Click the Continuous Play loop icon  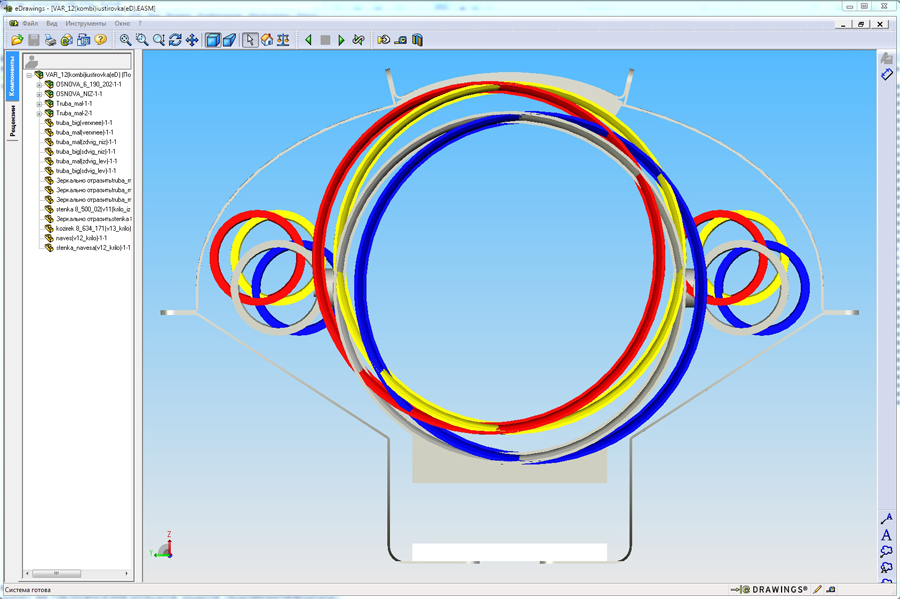(x=358, y=40)
